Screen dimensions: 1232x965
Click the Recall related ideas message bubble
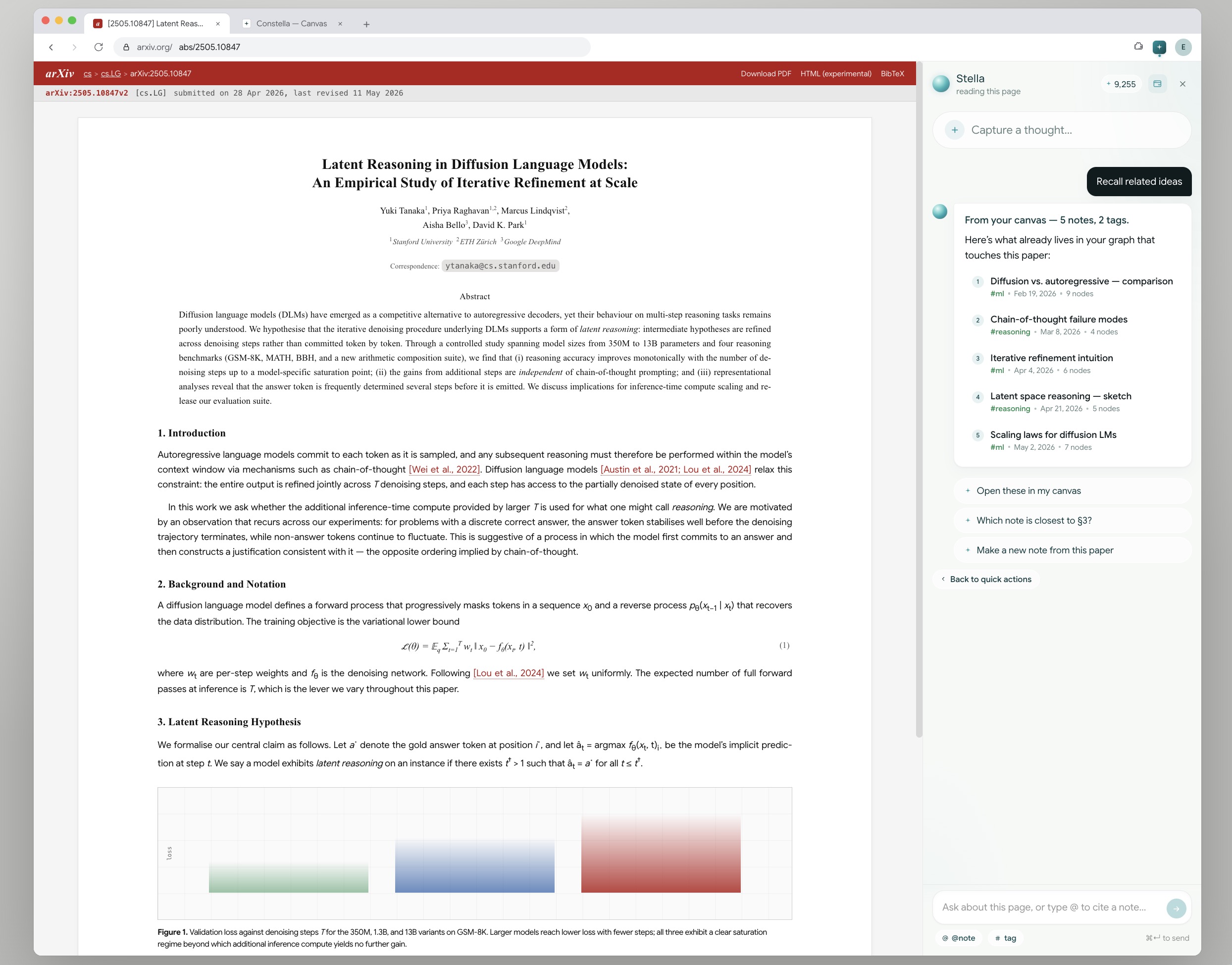pyautogui.click(x=1139, y=181)
